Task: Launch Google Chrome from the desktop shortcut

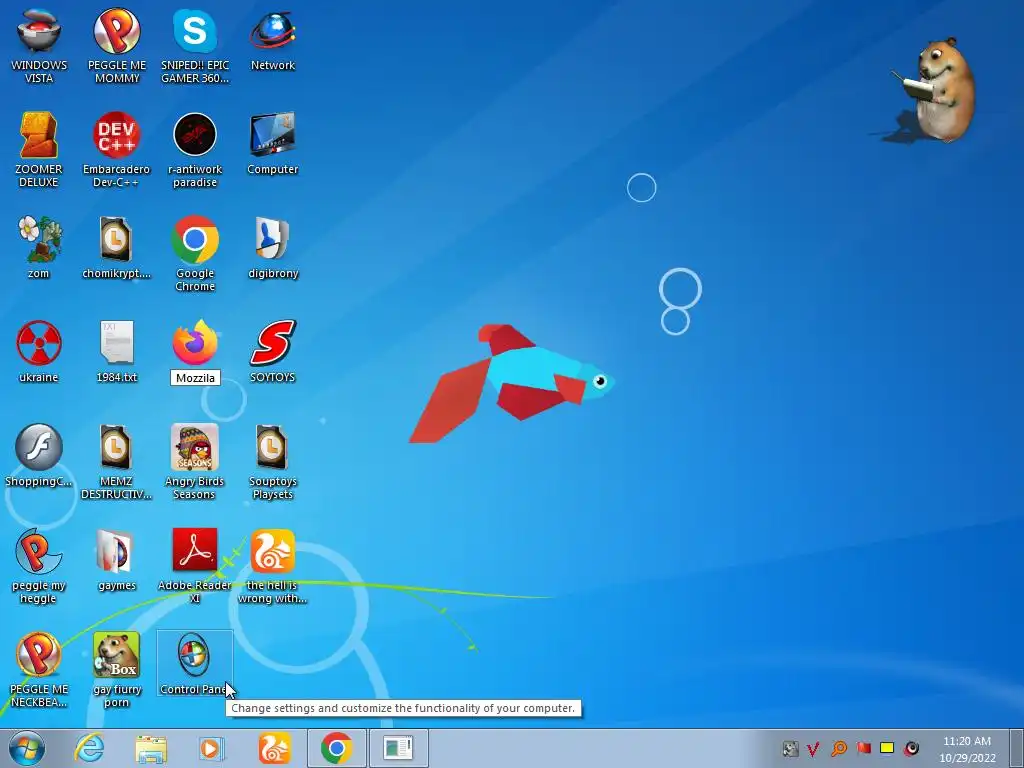Action: pos(195,253)
